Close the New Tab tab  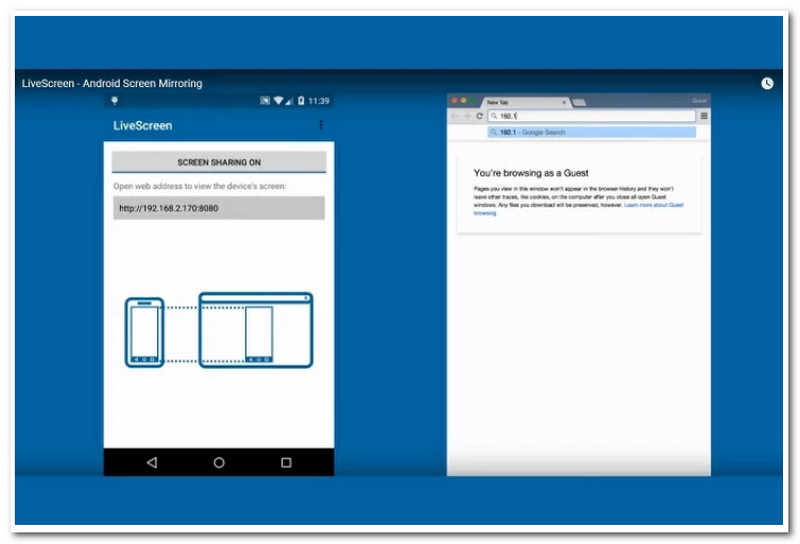click(564, 102)
